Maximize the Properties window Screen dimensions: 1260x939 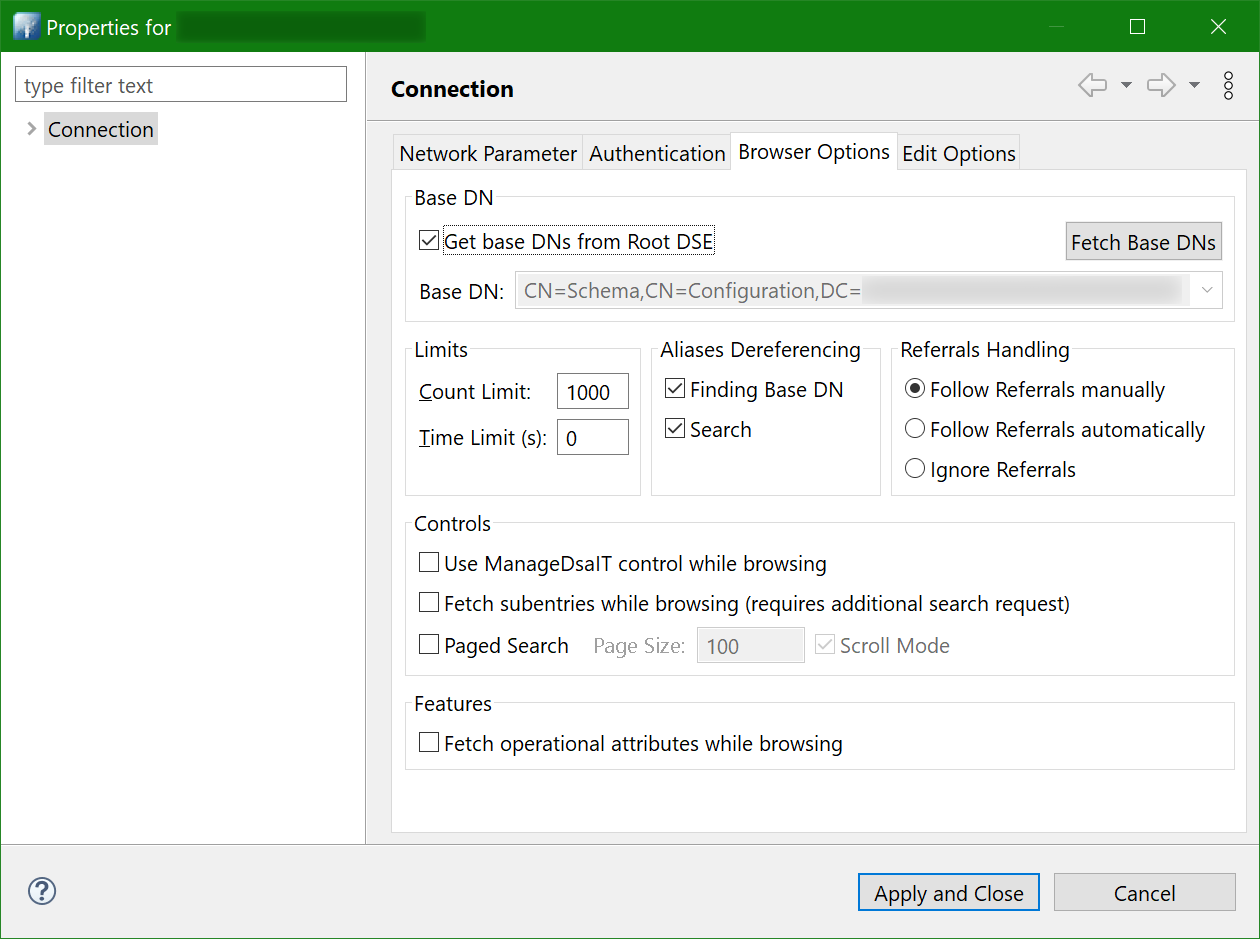click(1137, 26)
